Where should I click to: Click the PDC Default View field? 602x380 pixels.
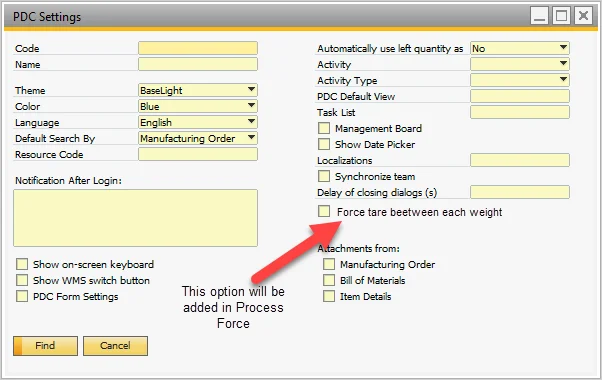point(520,96)
